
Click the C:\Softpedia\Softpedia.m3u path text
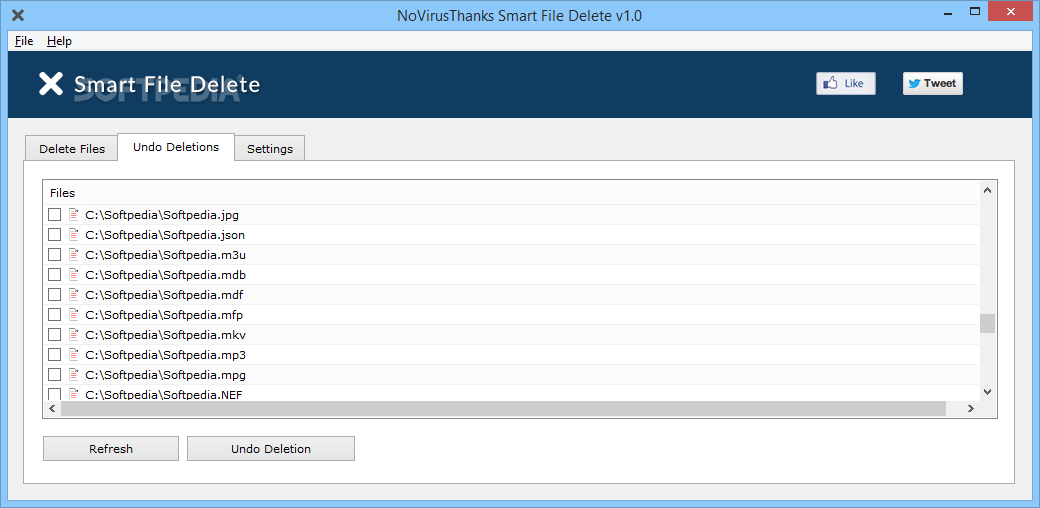tap(166, 255)
